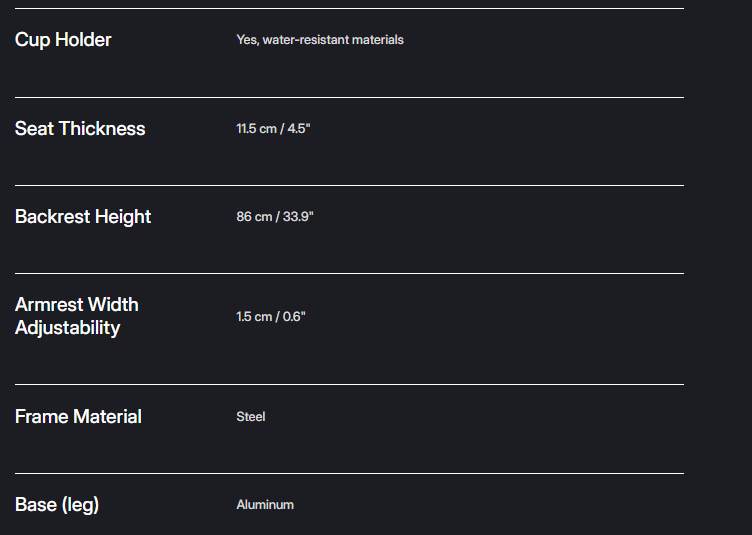This screenshot has height=535, width=752.
Task: Click the word 'Adjustability' in the armrest label
Action: [68, 328]
